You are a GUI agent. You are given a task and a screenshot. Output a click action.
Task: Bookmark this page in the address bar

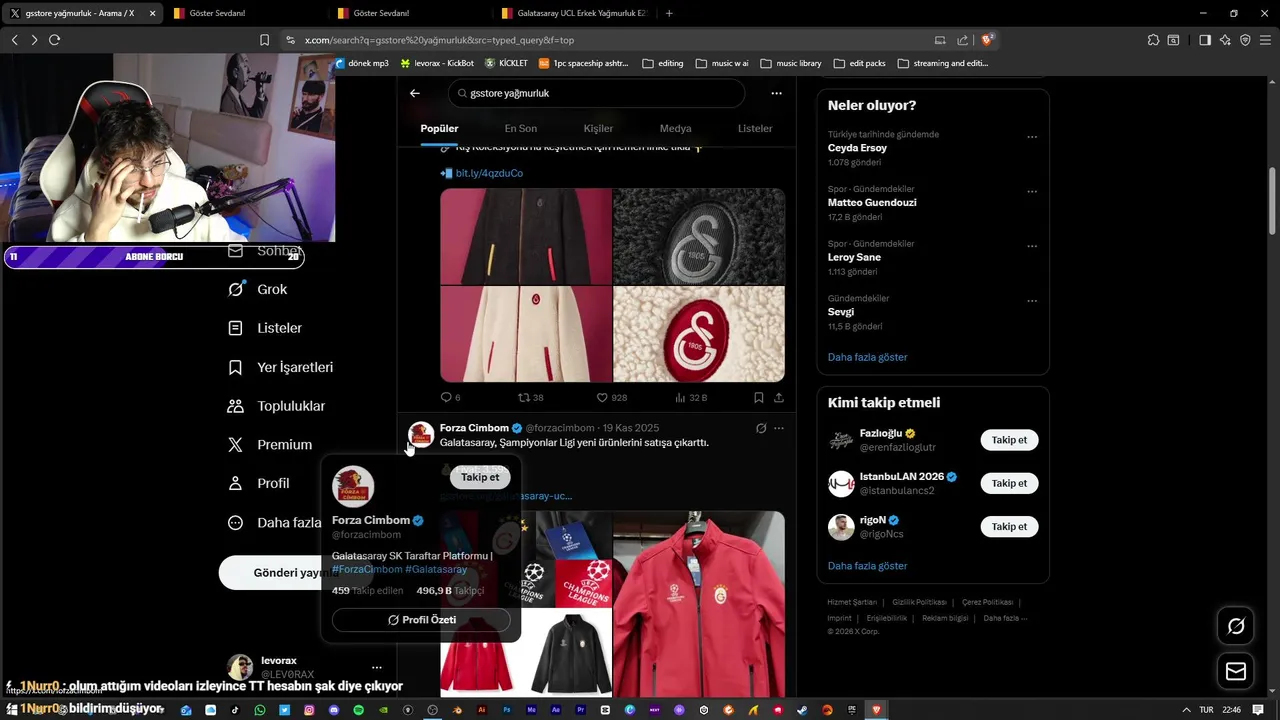point(264,40)
